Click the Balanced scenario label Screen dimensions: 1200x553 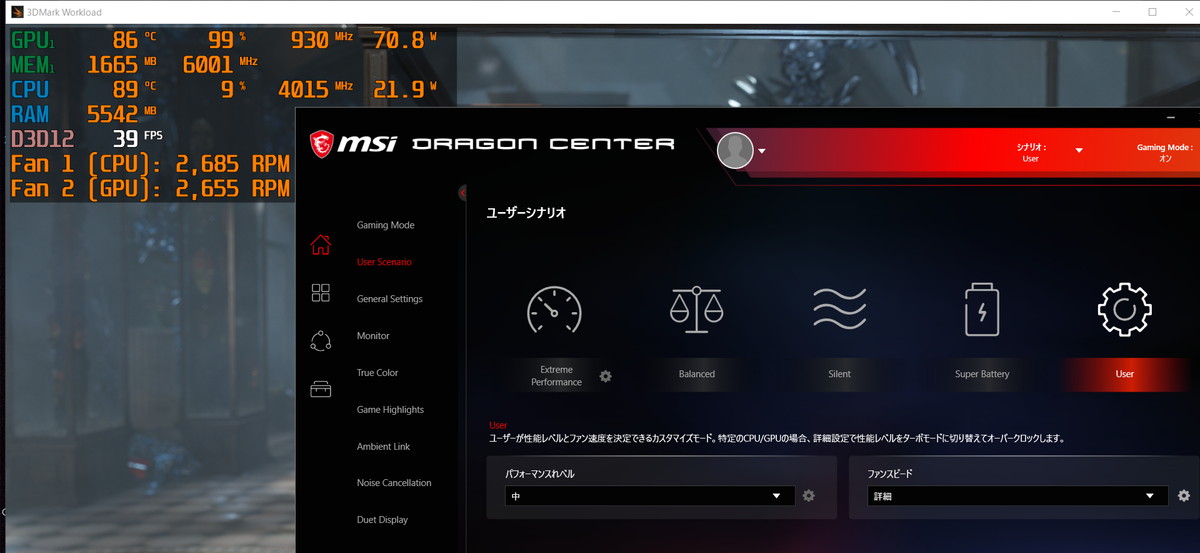pos(697,374)
